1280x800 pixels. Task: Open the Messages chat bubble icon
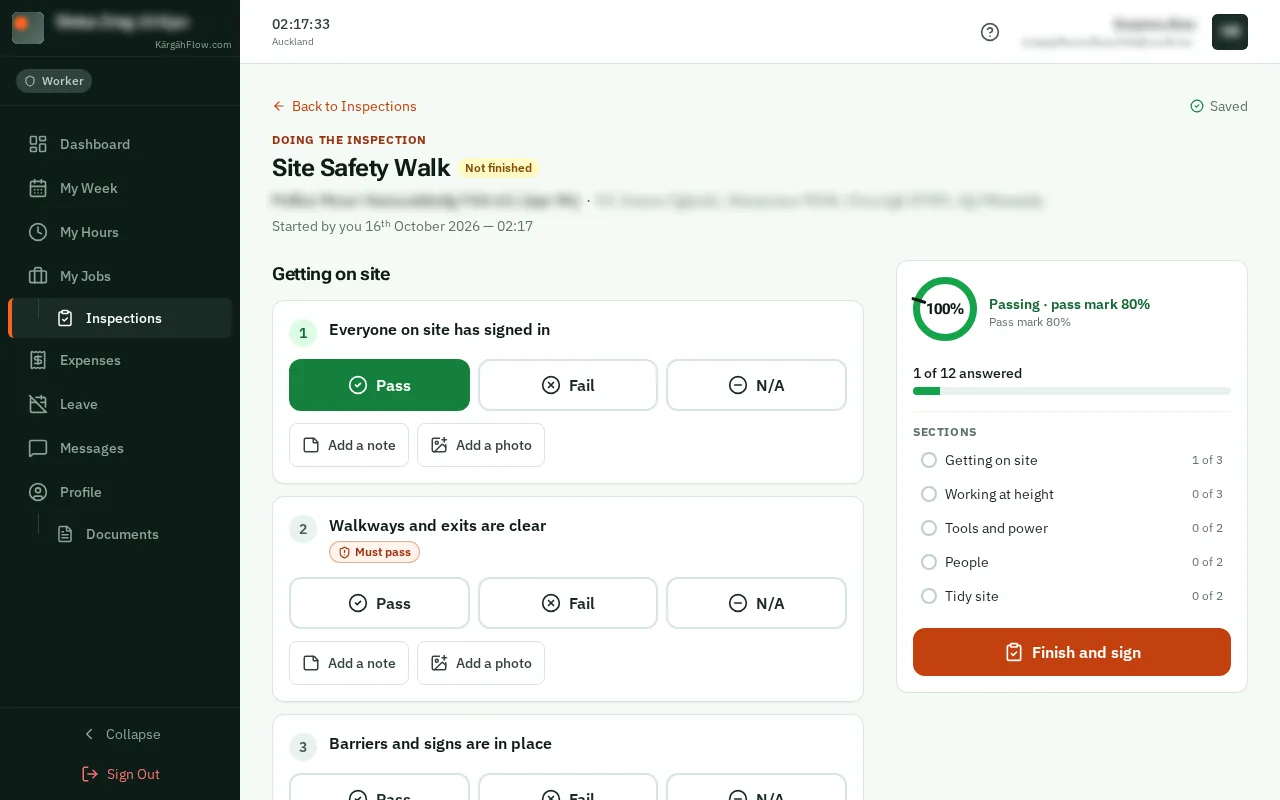pos(38,448)
